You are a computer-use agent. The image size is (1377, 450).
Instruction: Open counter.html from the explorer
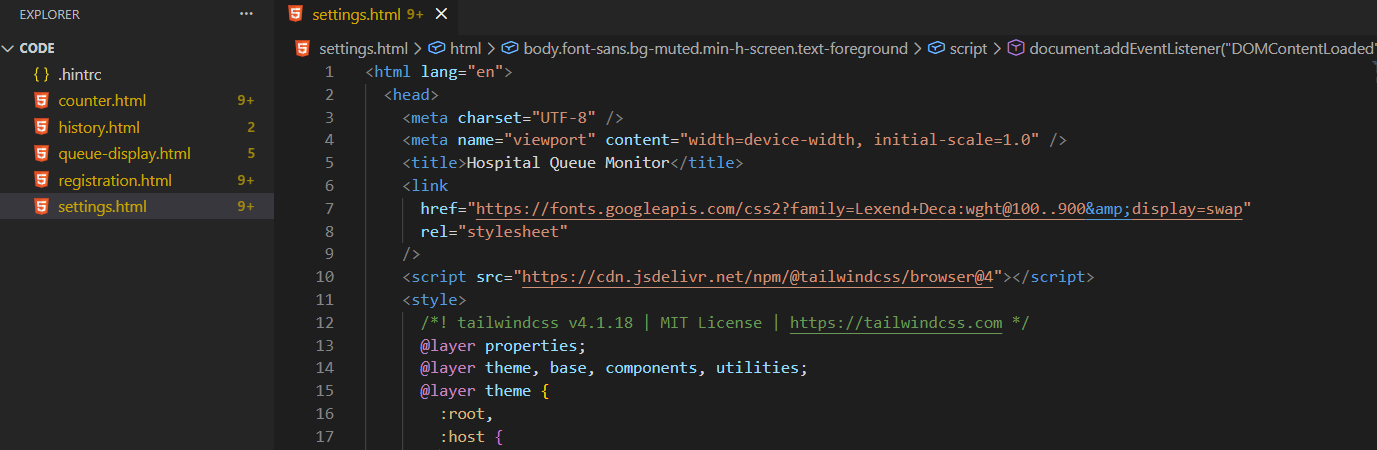102,101
